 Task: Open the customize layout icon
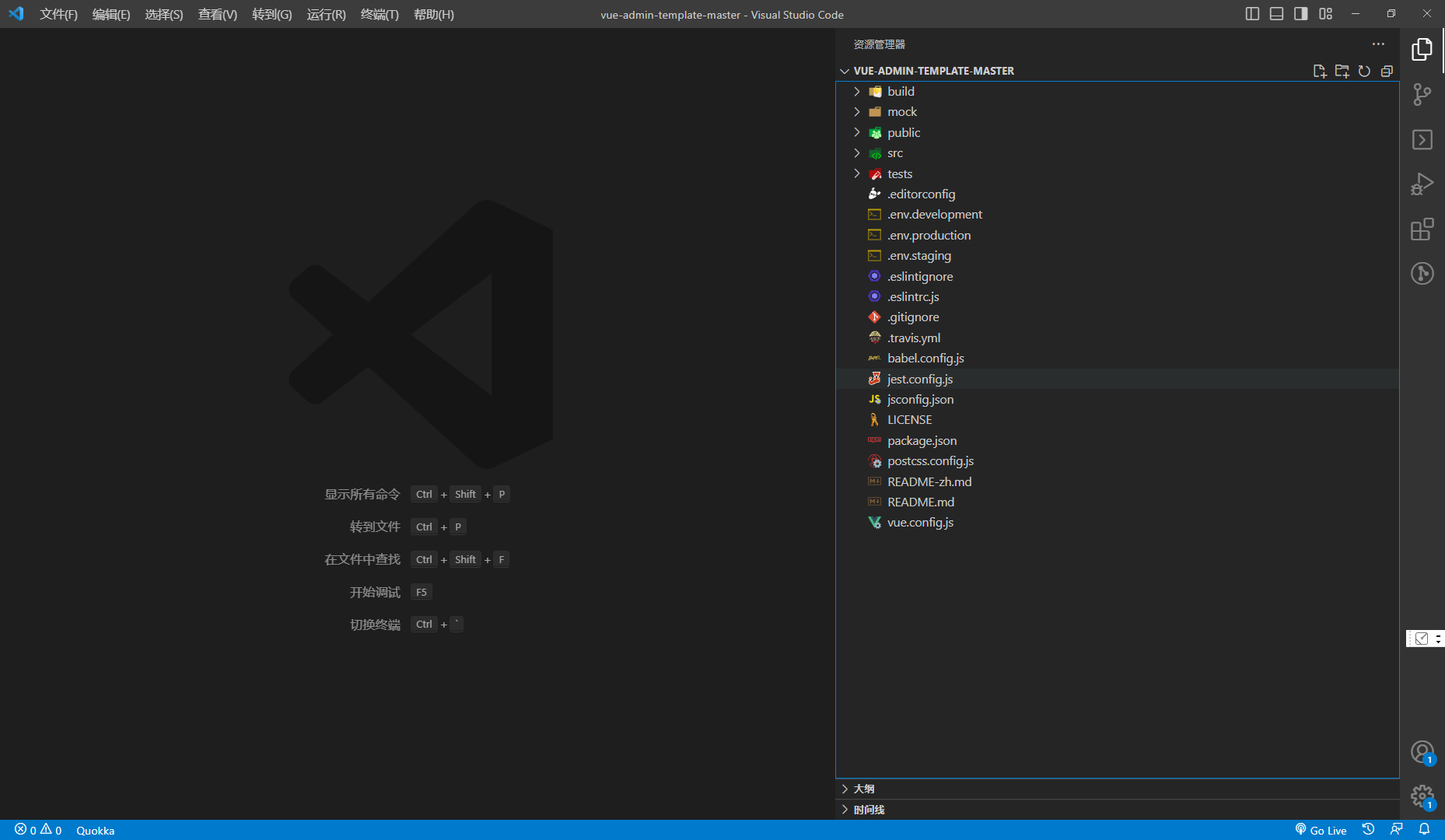tap(1325, 14)
